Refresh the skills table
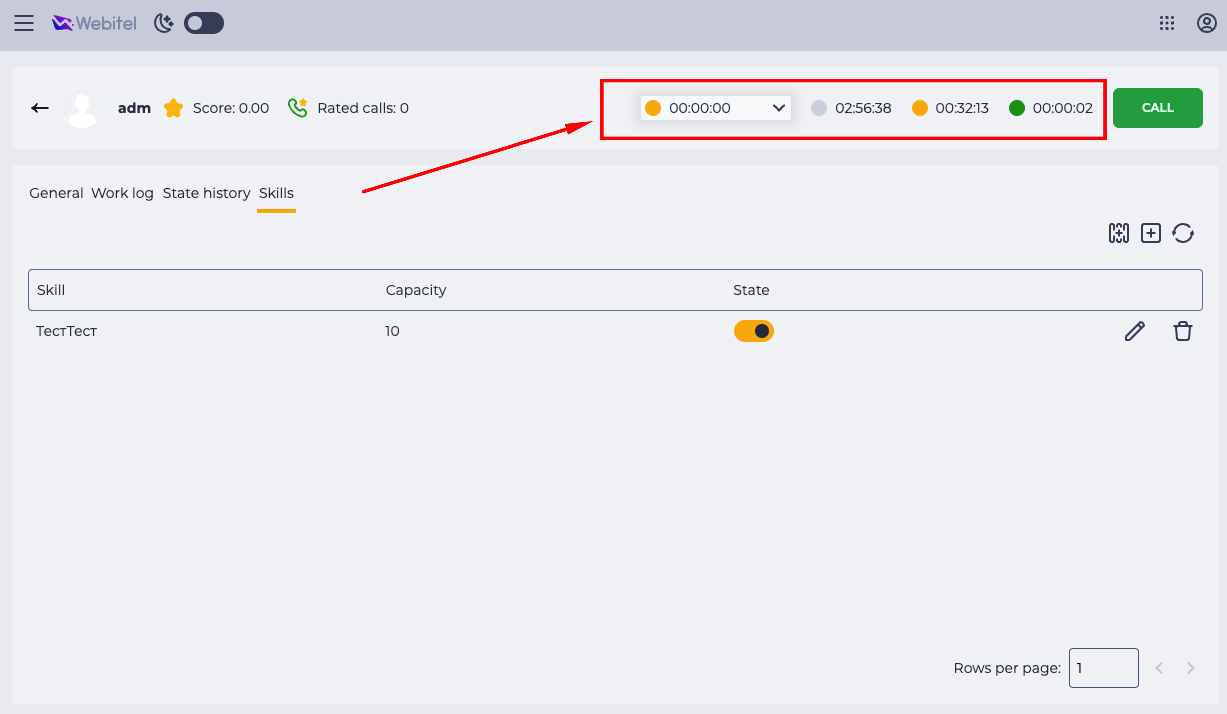 (x=1183, y=233)
